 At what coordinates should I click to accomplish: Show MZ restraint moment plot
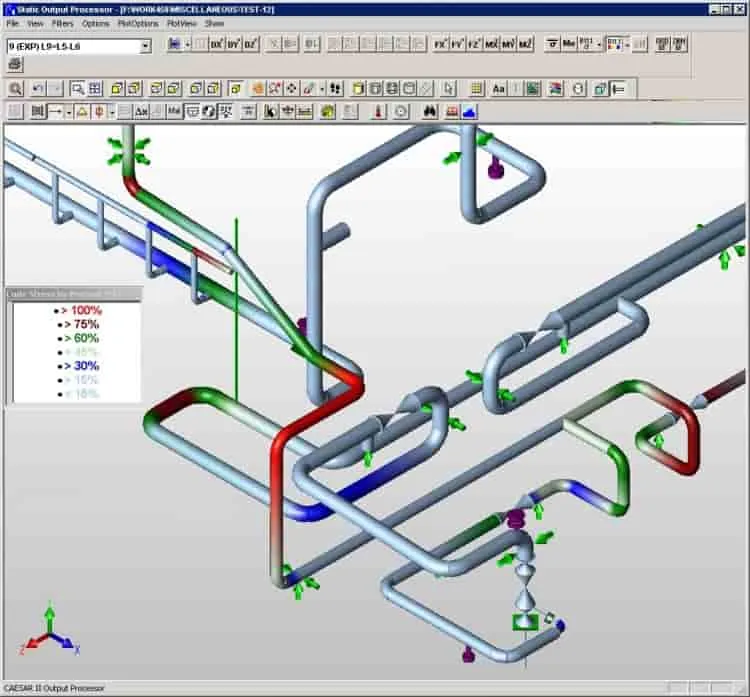point(525,44)
